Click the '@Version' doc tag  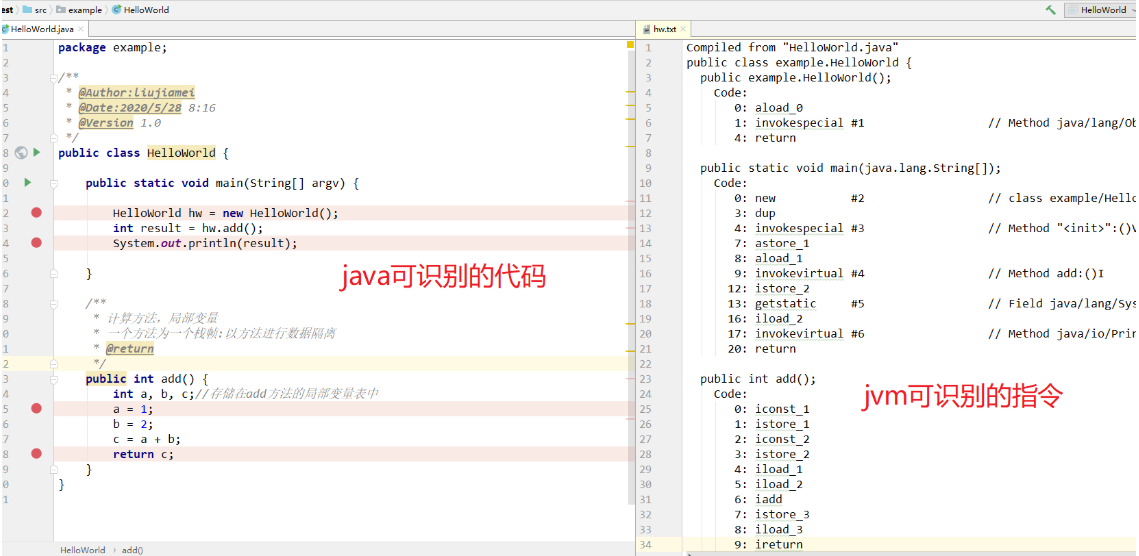pyautogui.click(x=106, y=123)
